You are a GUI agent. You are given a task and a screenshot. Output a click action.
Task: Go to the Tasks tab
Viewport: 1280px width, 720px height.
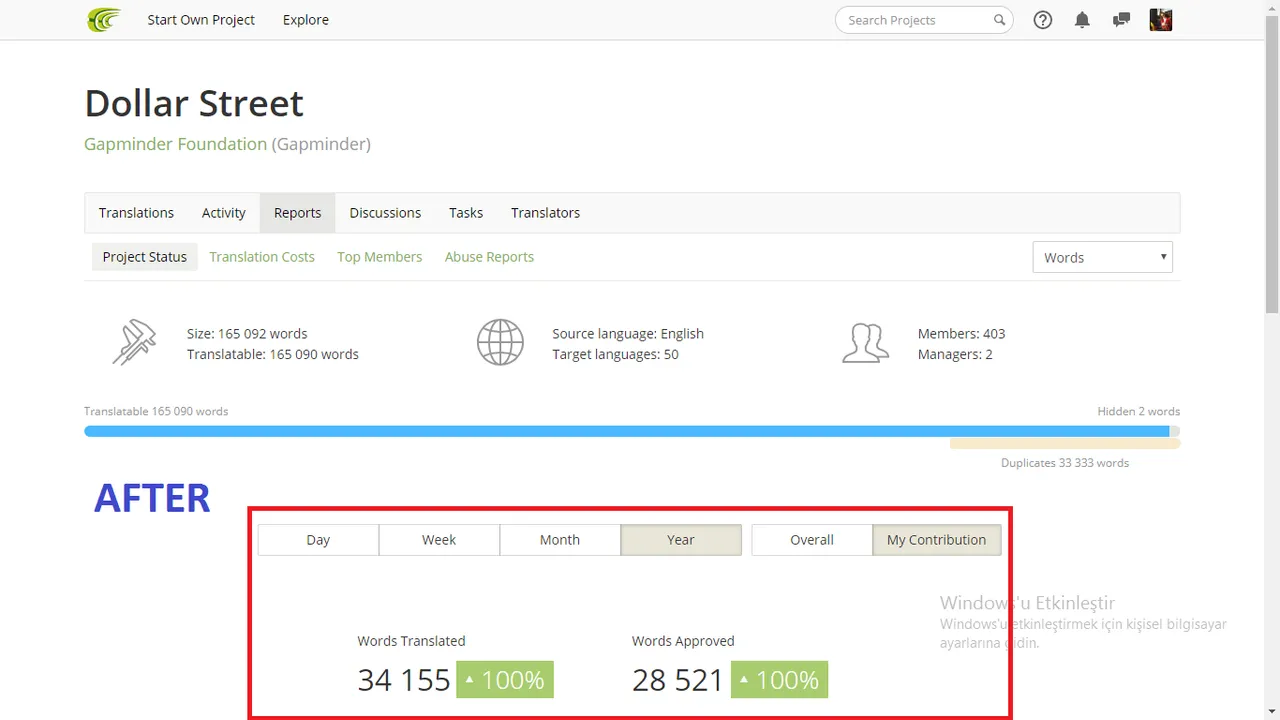[466, 213]
